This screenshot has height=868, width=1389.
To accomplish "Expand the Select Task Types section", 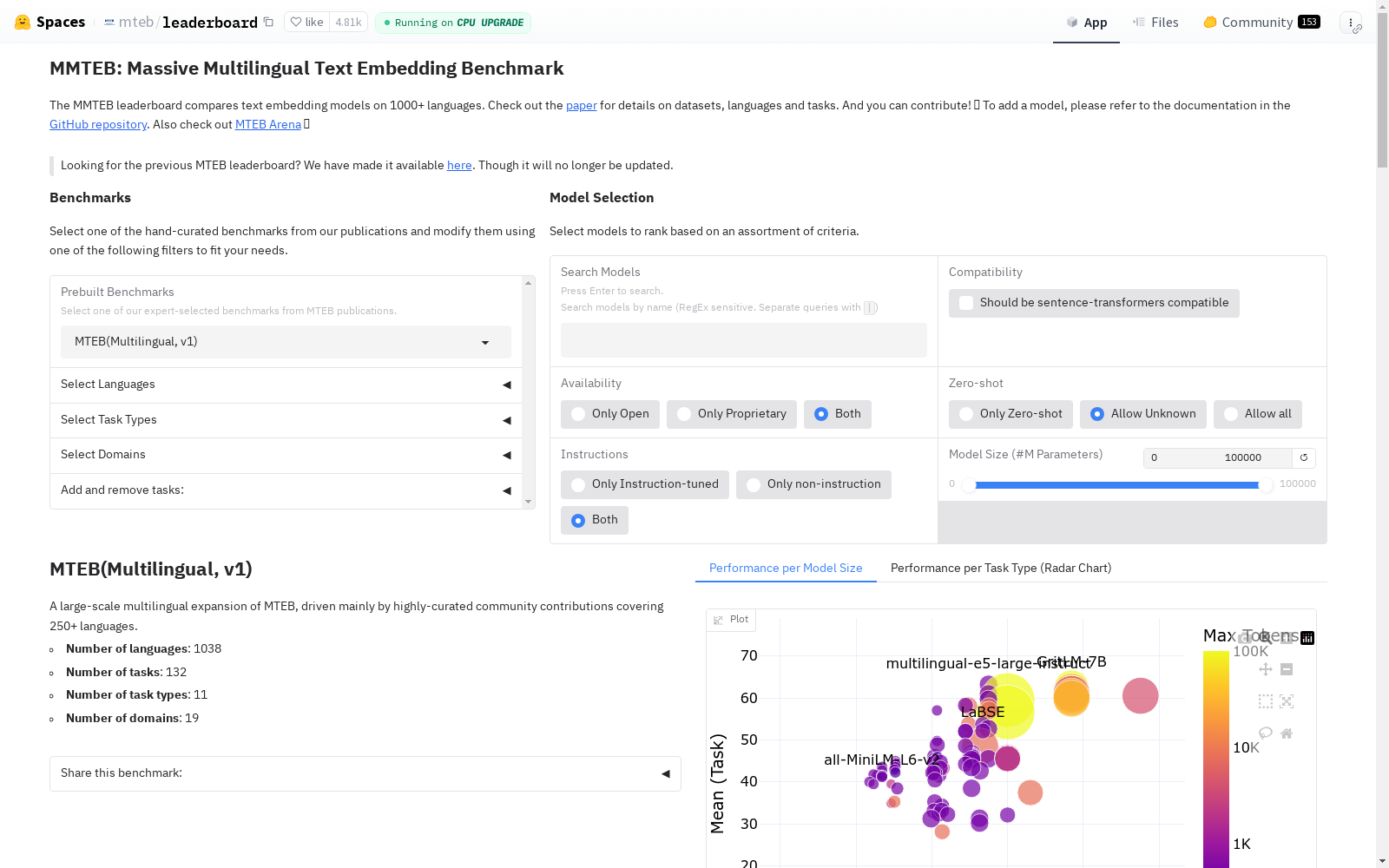I will click(x=286, y=420).
